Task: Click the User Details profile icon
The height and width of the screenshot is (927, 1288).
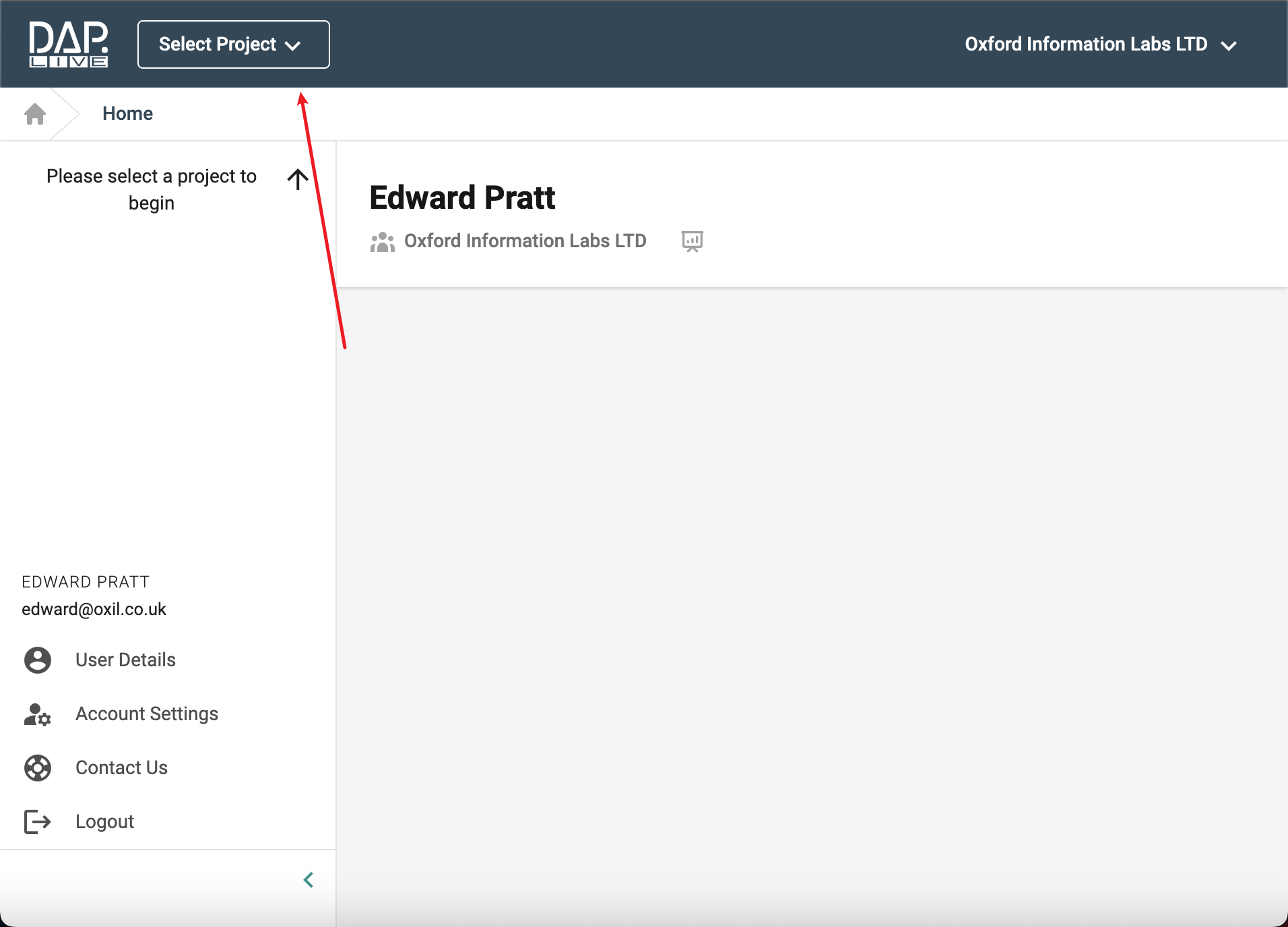Action: (38, 660)
